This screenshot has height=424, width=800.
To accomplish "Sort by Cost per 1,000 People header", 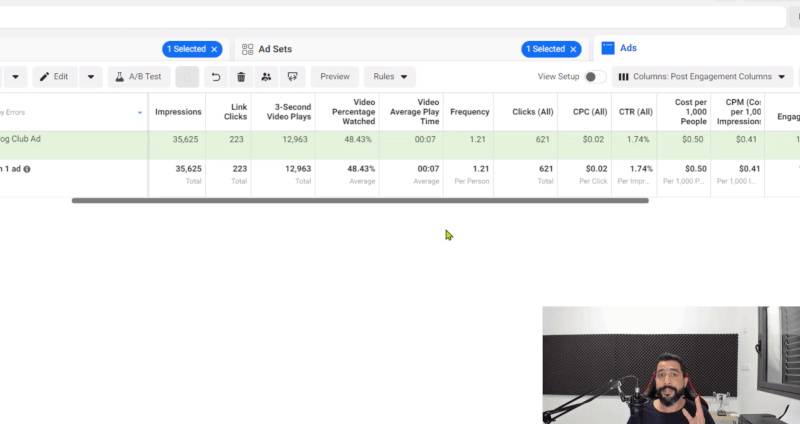I will (x=690, y=112).
